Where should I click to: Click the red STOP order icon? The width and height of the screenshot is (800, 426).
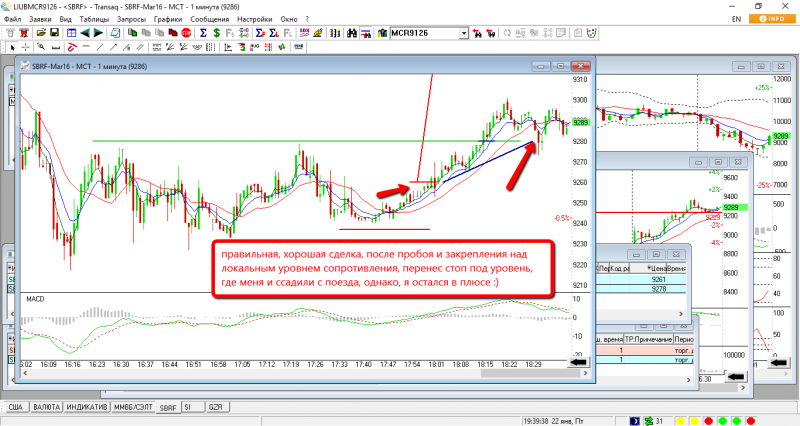point(186,33)
